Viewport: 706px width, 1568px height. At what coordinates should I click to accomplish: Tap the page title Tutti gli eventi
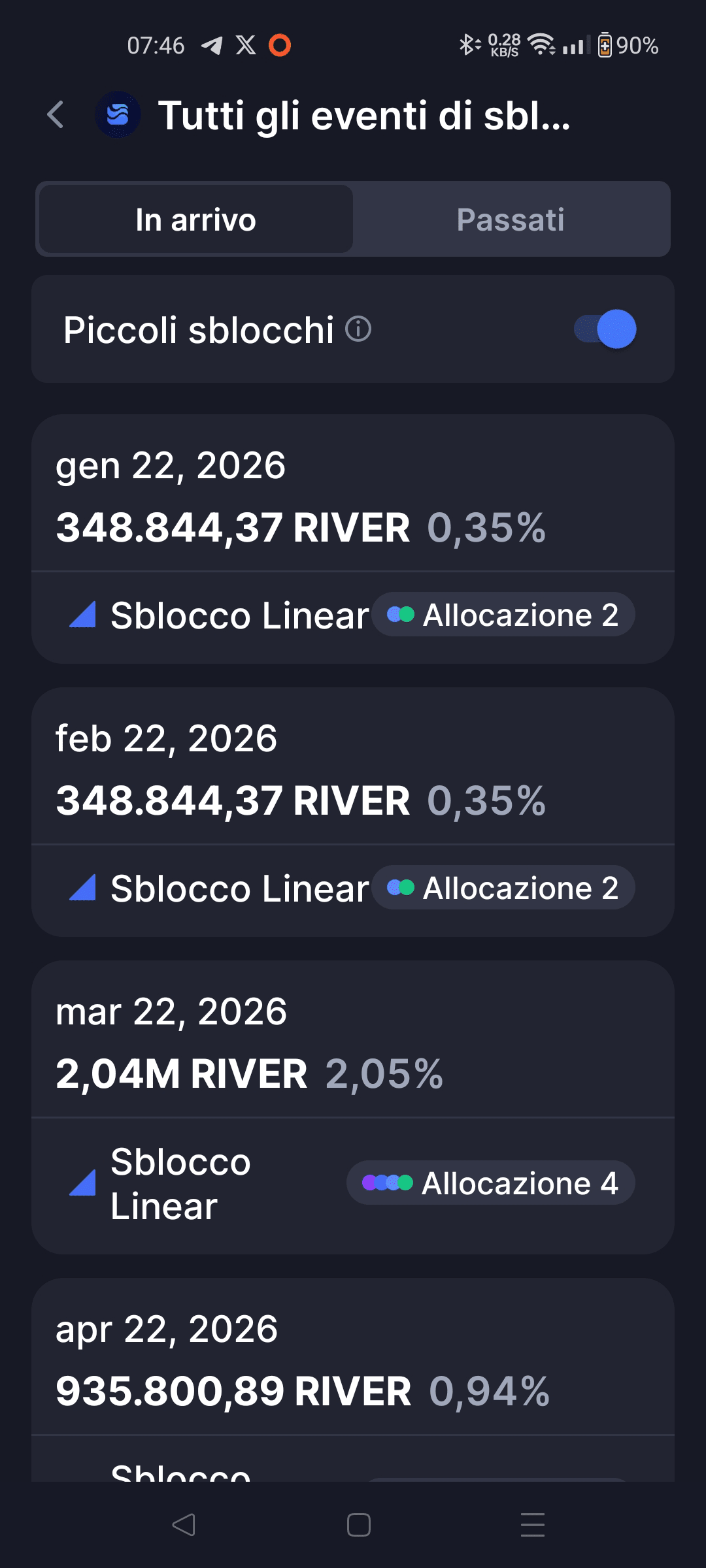[364, 116]
